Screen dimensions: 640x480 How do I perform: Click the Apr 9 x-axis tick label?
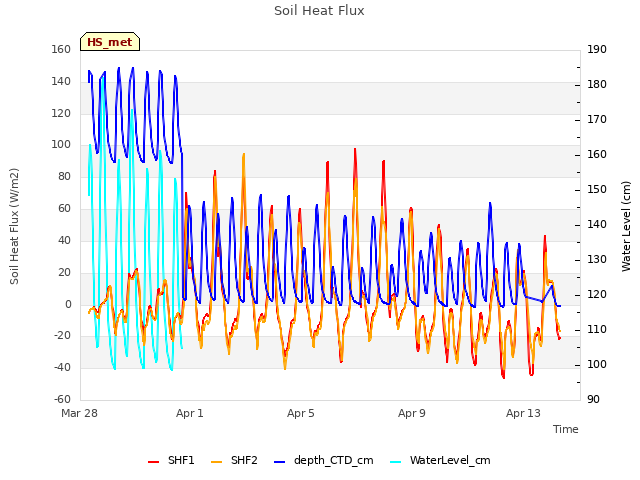(x=411, y=413)
